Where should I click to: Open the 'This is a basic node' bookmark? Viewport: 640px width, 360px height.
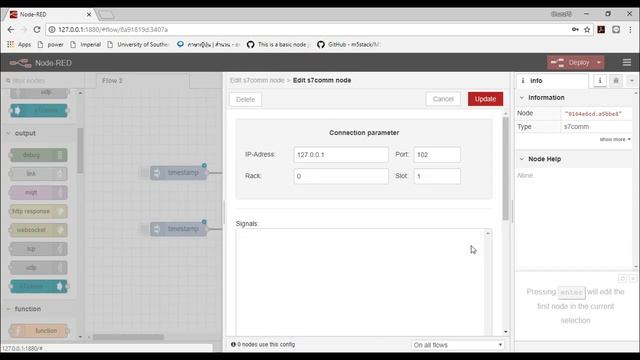pyautogui.click(x=279, y=44)
